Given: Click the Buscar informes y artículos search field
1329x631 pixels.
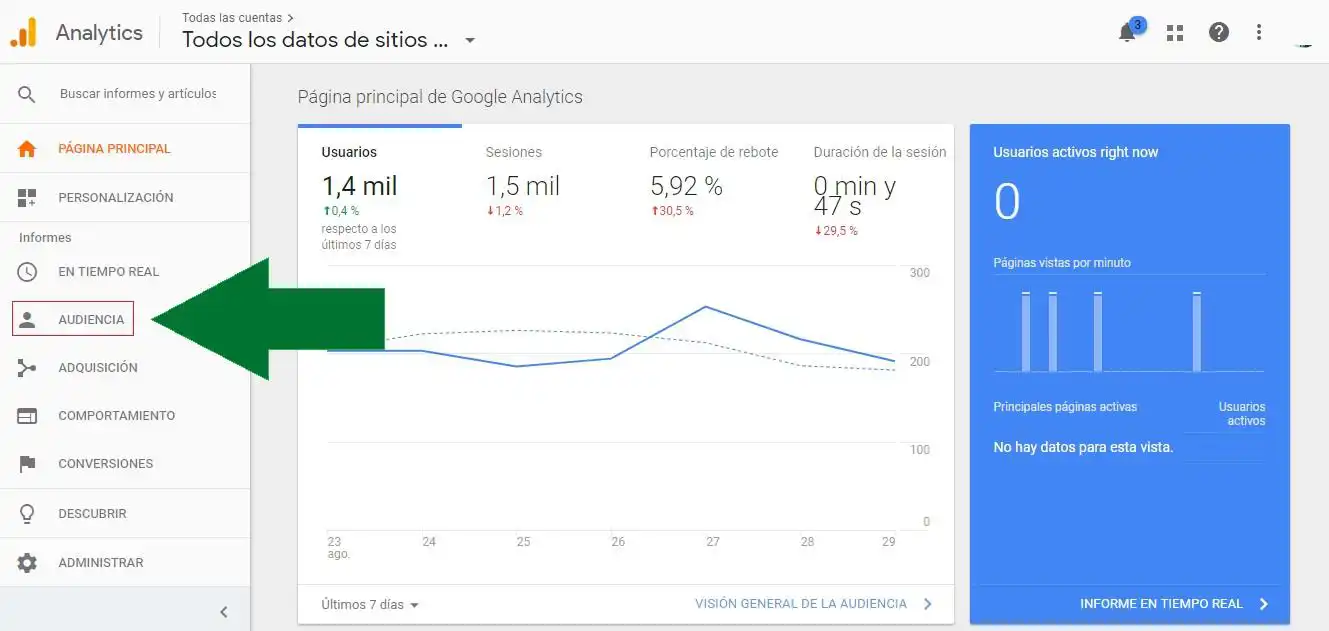Looking at the screenshot, I should tap(138, 93).
